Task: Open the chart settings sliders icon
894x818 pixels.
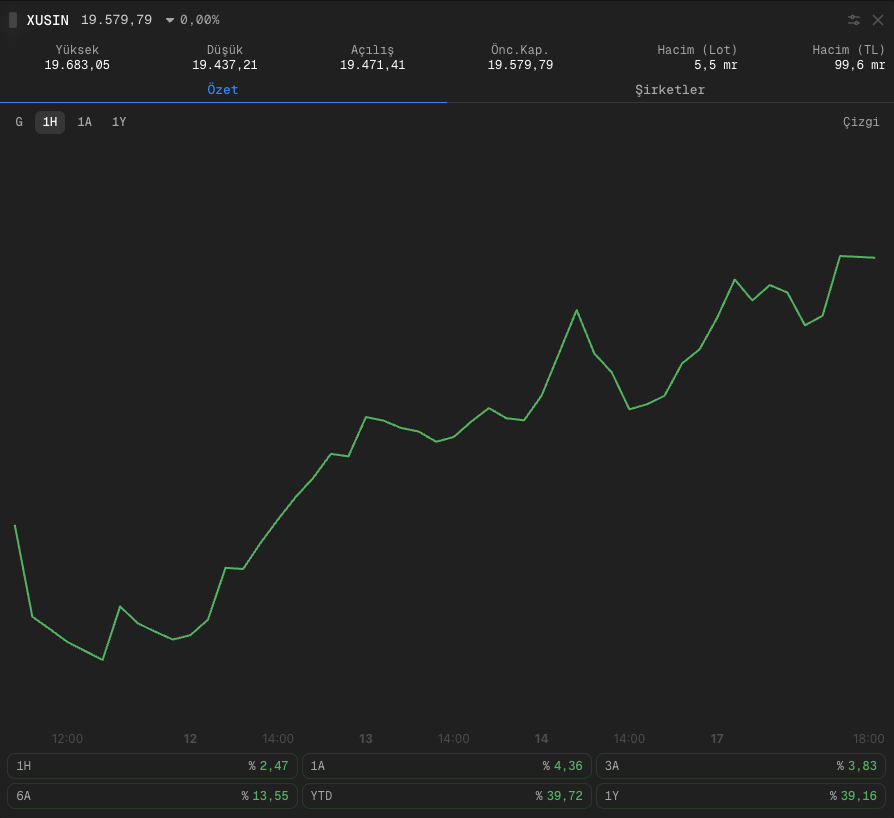Action: (x=854, y=20)
